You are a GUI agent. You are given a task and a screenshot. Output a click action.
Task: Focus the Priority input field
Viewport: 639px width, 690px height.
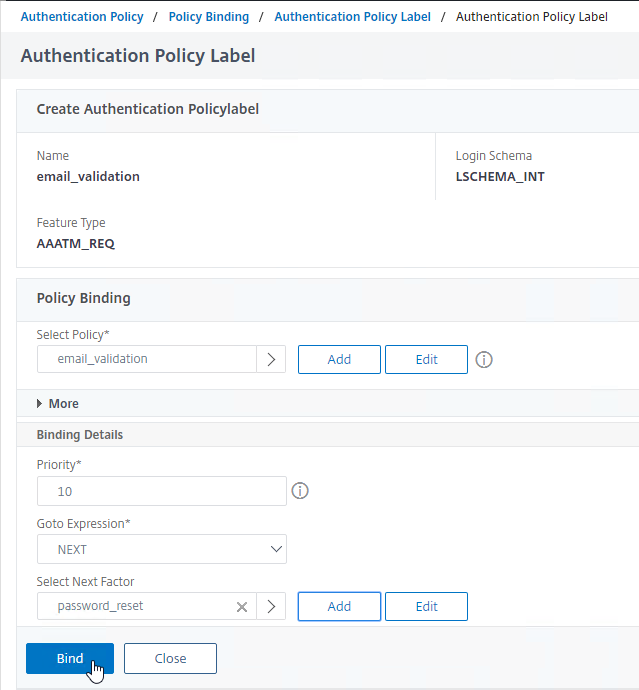click(x=162, y=491)
